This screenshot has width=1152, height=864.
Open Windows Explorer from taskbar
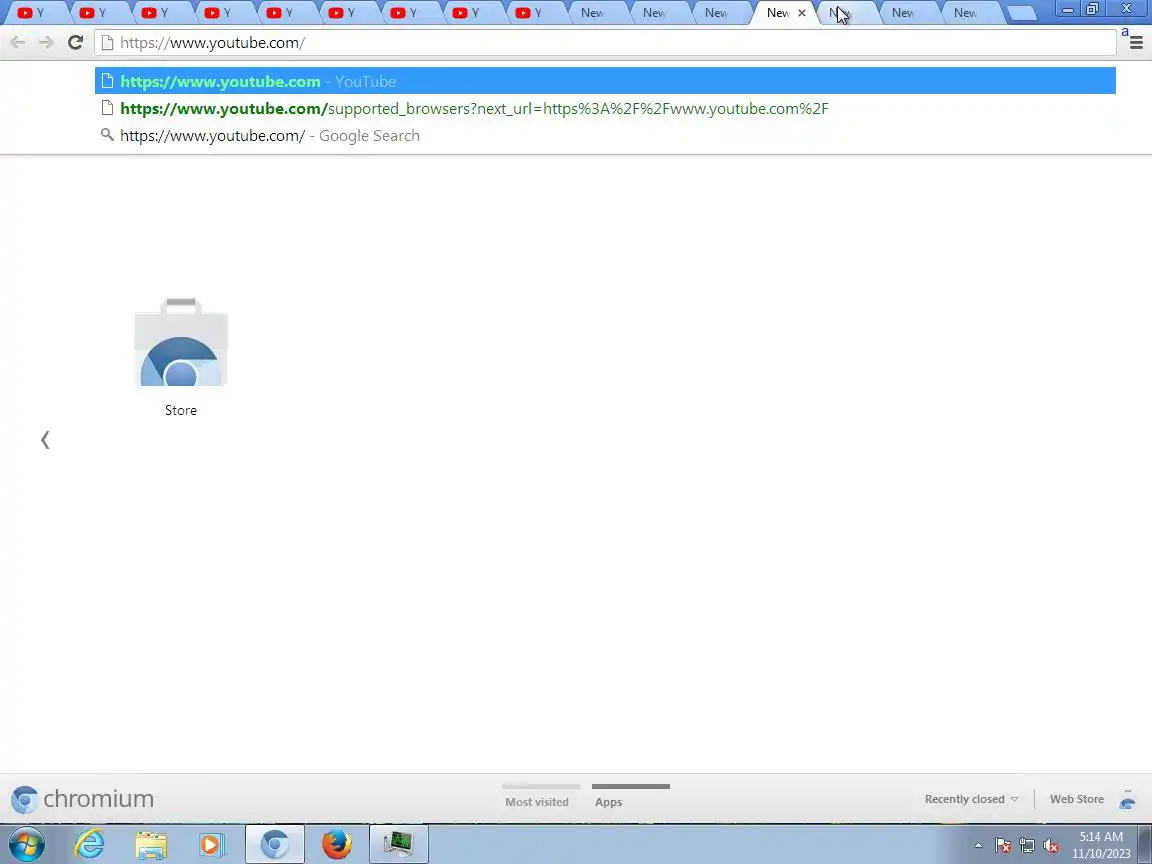coord(151,844)
